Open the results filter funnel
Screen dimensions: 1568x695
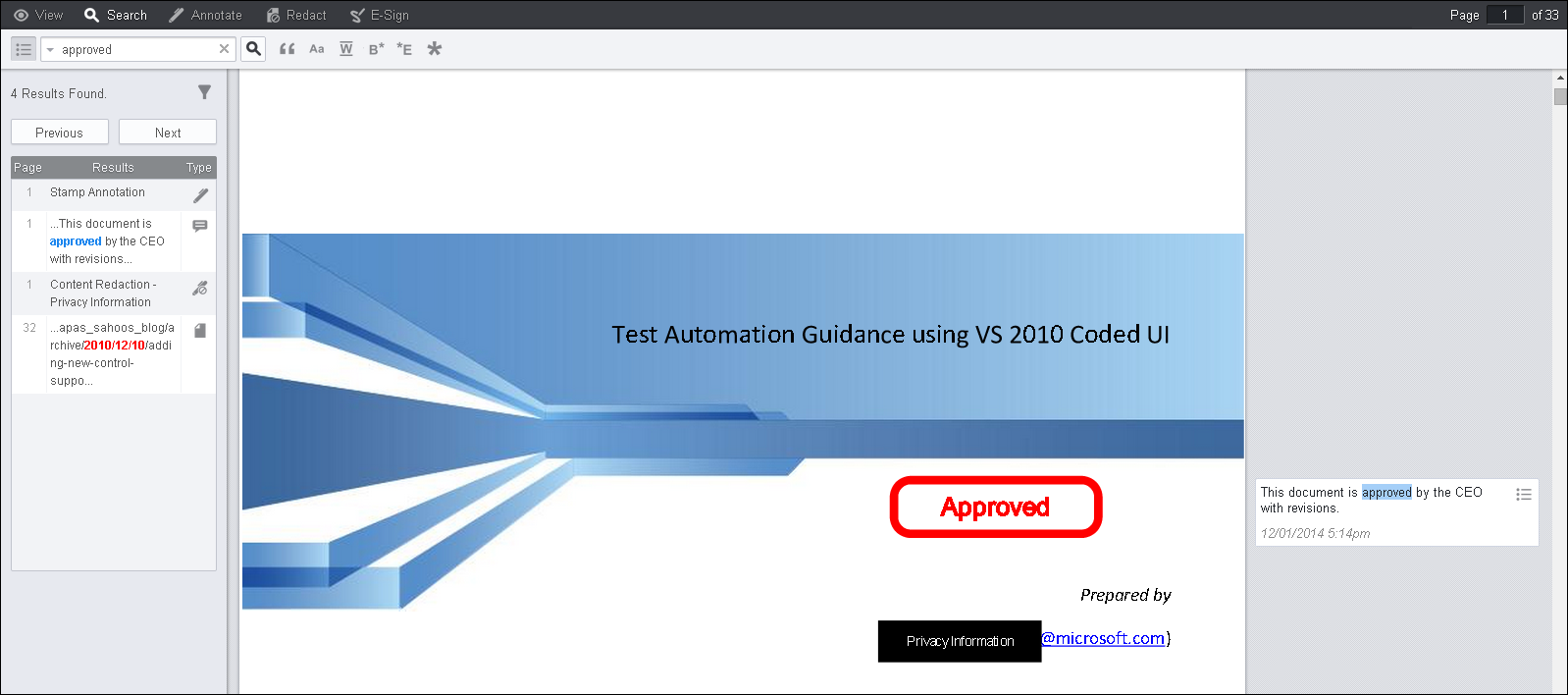[204, 92]
